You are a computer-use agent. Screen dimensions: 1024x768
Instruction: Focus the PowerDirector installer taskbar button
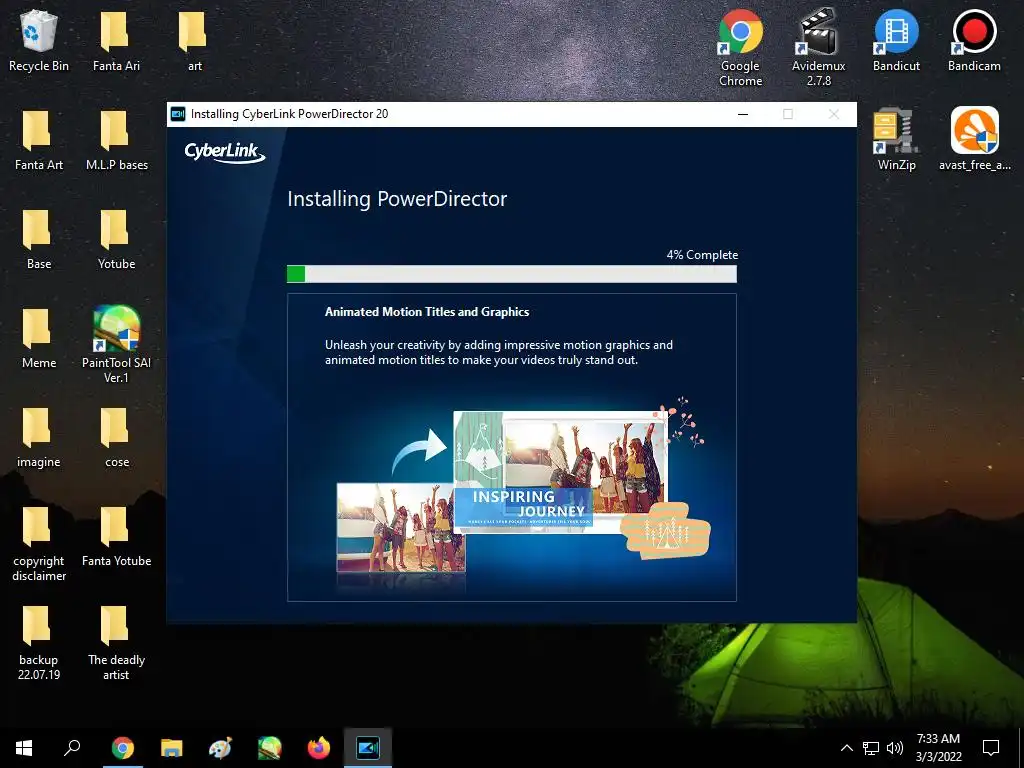pyautogui.click(x=368, y=748)
